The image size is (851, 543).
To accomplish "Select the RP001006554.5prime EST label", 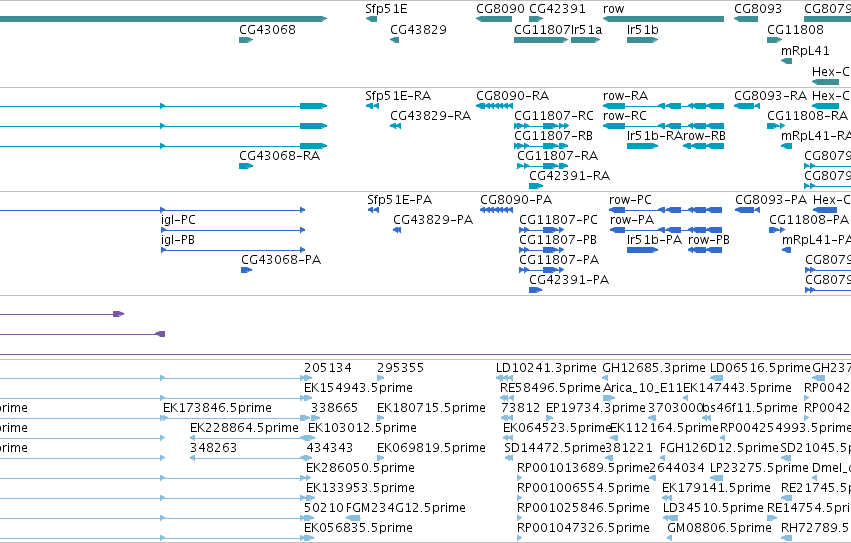I will 583,488.
